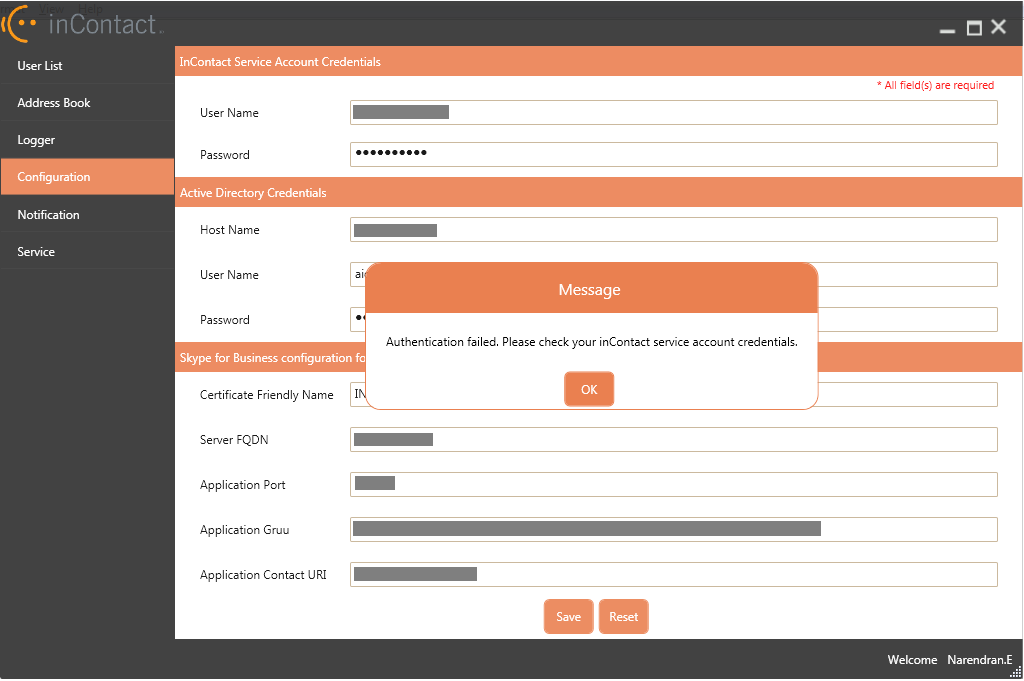Click into the Host Name field

point(674,229)
